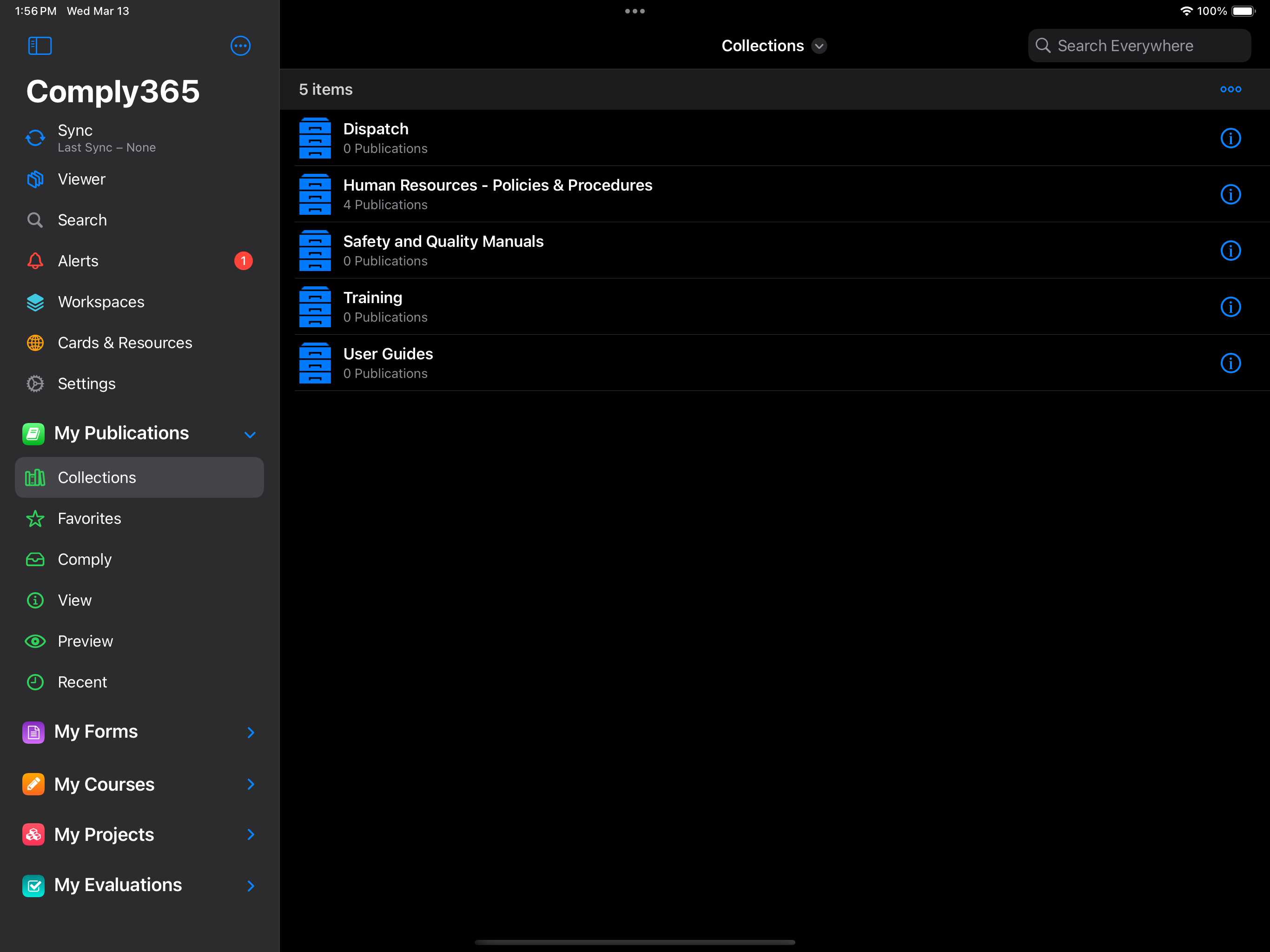1270x952 pixels.
Task: Click the Last Sync – None text
Action: 107,147
